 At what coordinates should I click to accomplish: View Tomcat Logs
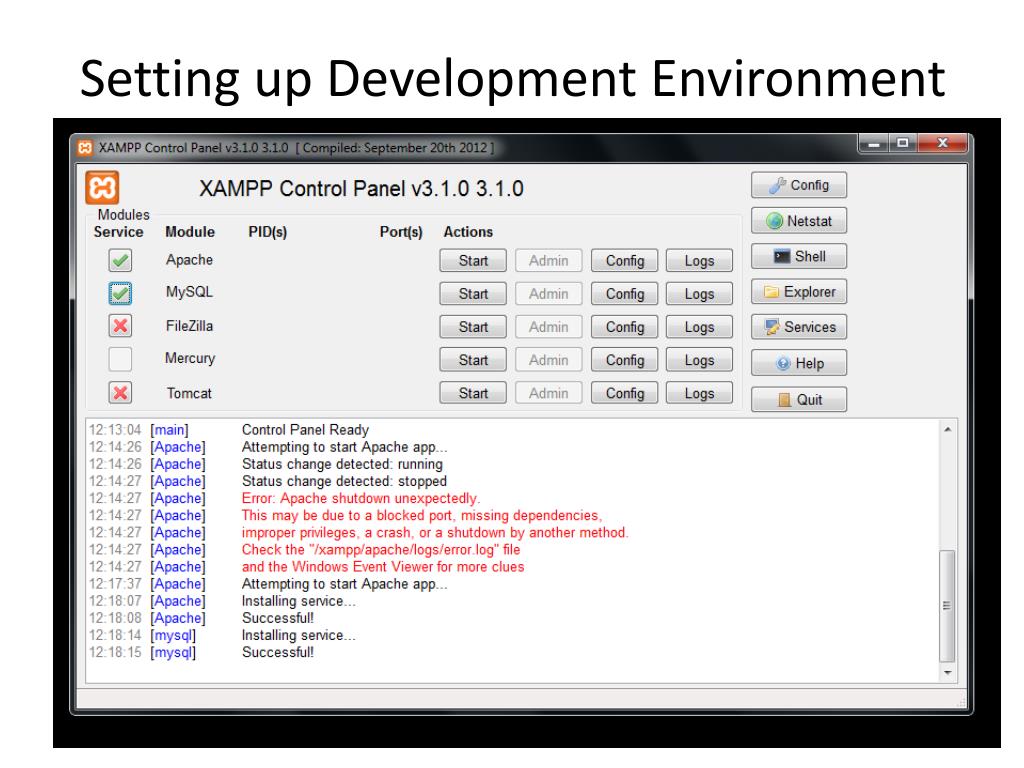(x=699, y=393)
